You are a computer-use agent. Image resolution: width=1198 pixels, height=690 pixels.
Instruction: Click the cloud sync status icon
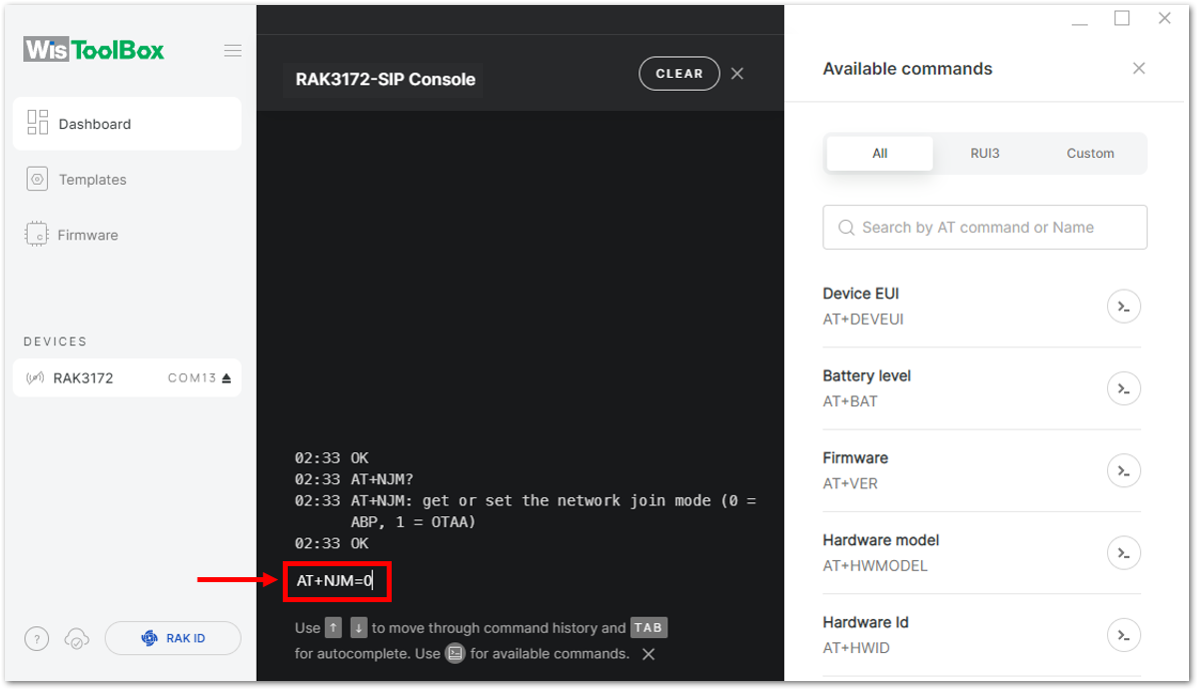coord(76,639)
